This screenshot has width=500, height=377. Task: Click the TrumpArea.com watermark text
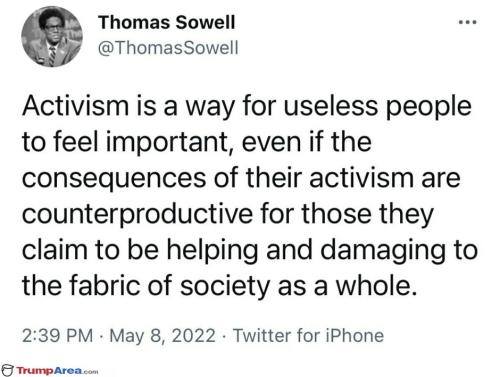pos(57,371)
